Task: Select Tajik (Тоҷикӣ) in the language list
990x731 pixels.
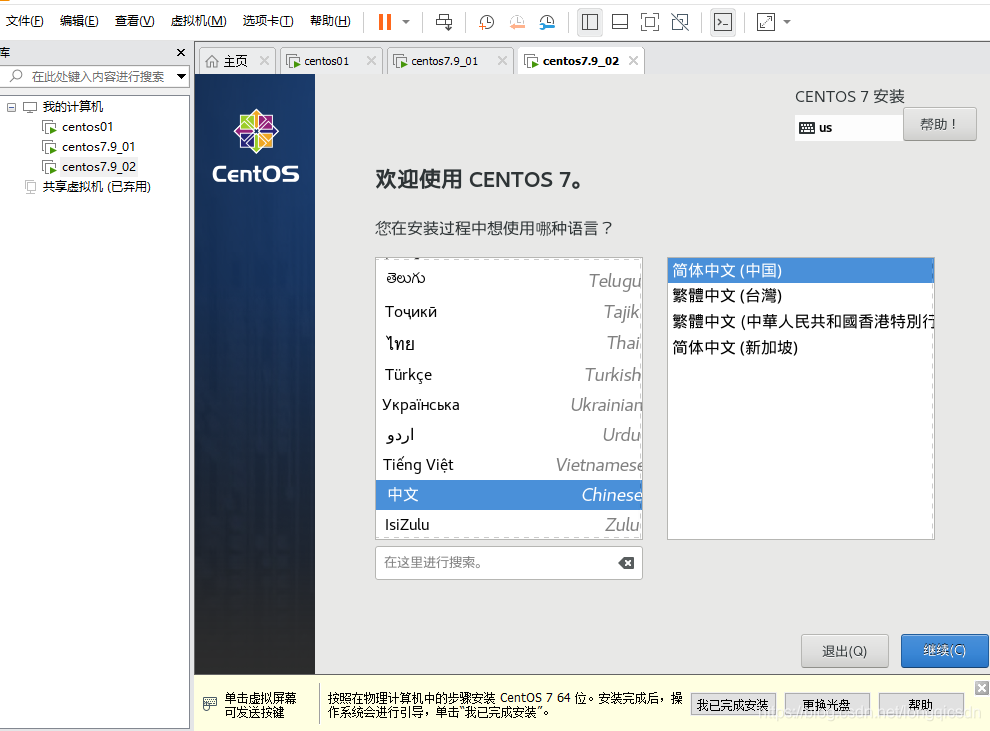Action: tap(509, 311)
